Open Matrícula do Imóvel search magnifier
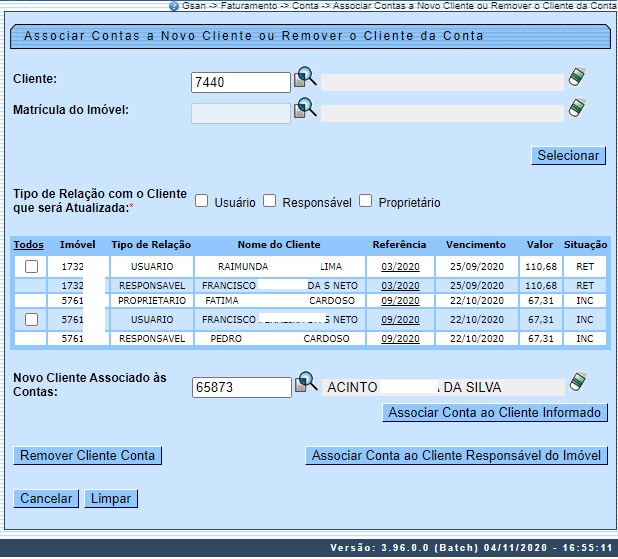The height and width of the screenshot is (559, 618). [304, 109]
